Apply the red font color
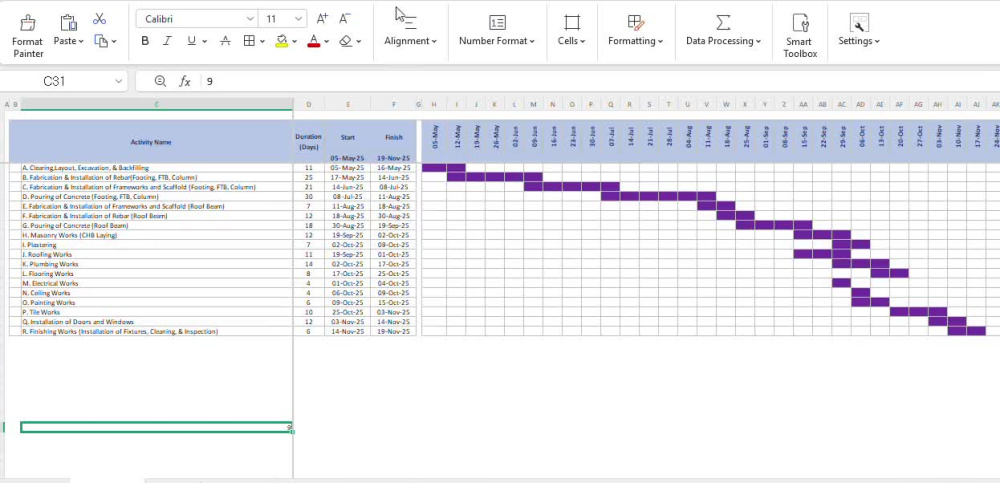Screen dimensions: 1000x483 313,41
